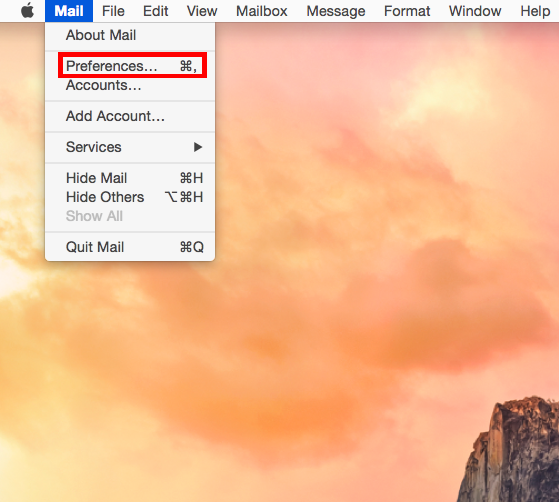This screenshot has width=559, height=502.
Task: Open the Message menu
Action: pyautogui.click(x=336, y=11)
